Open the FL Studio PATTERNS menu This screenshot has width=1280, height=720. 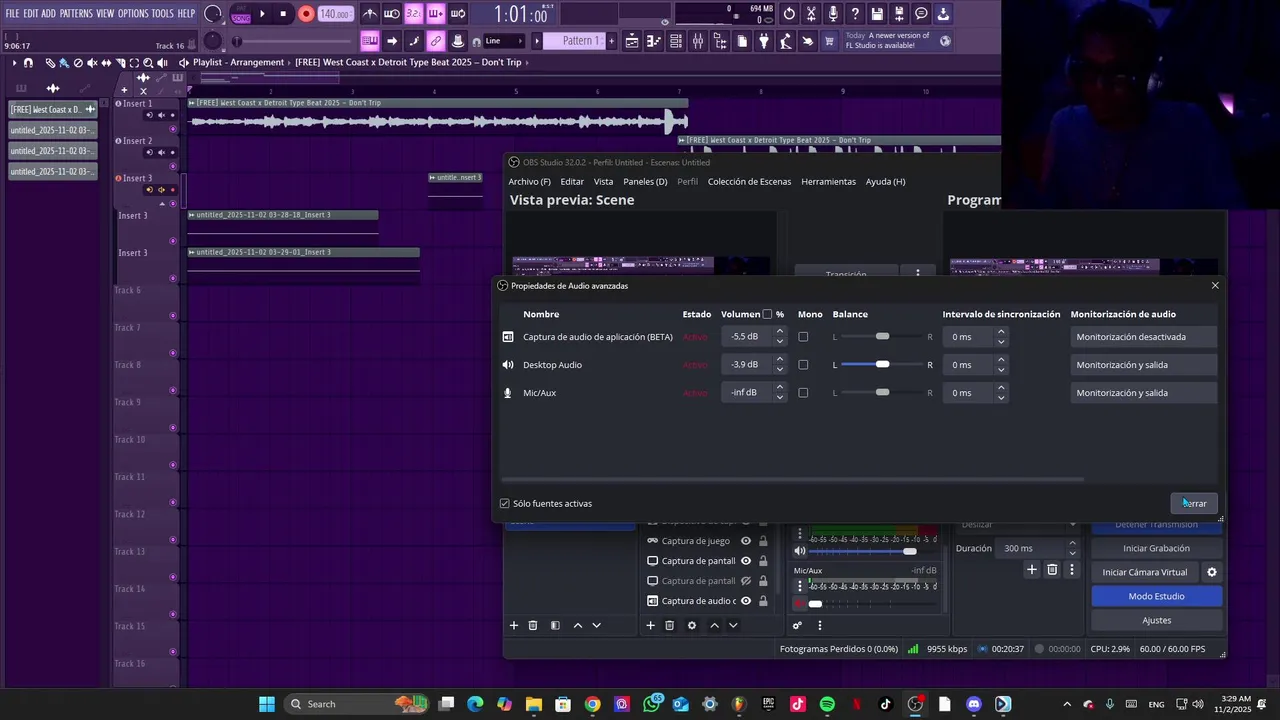pyautogui.click(x=76, y=14)
